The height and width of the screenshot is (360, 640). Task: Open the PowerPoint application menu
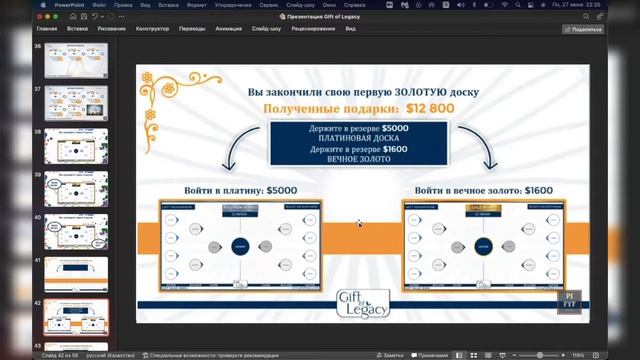[x=69, y=5]
